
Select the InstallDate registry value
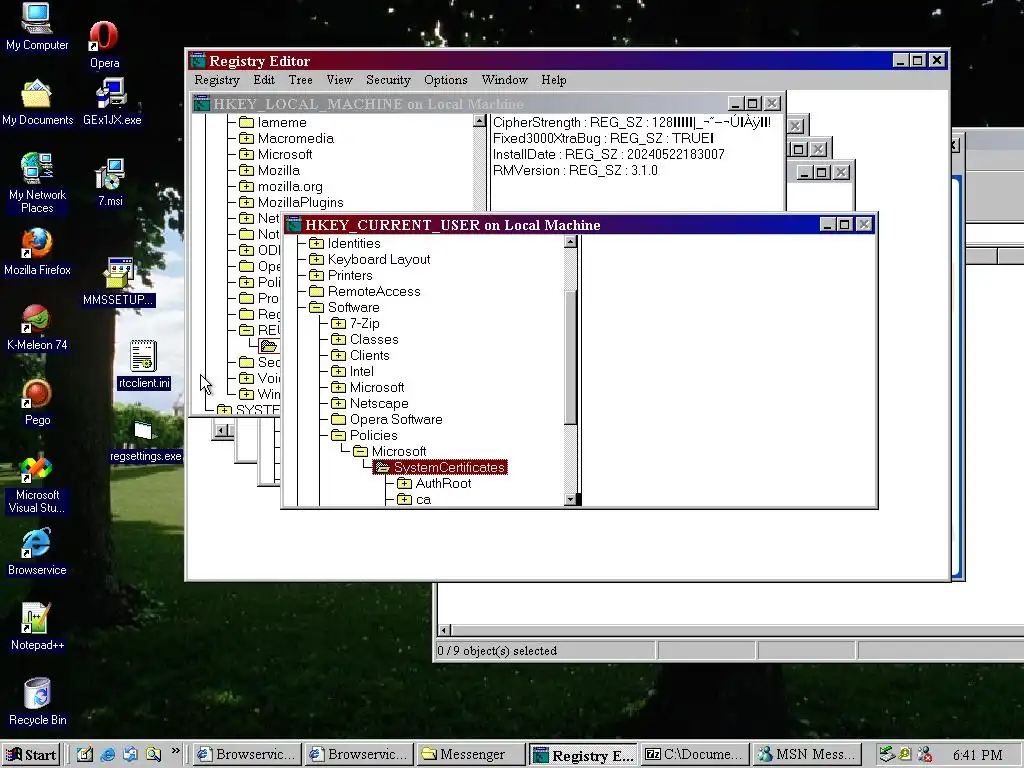(608, 155)
